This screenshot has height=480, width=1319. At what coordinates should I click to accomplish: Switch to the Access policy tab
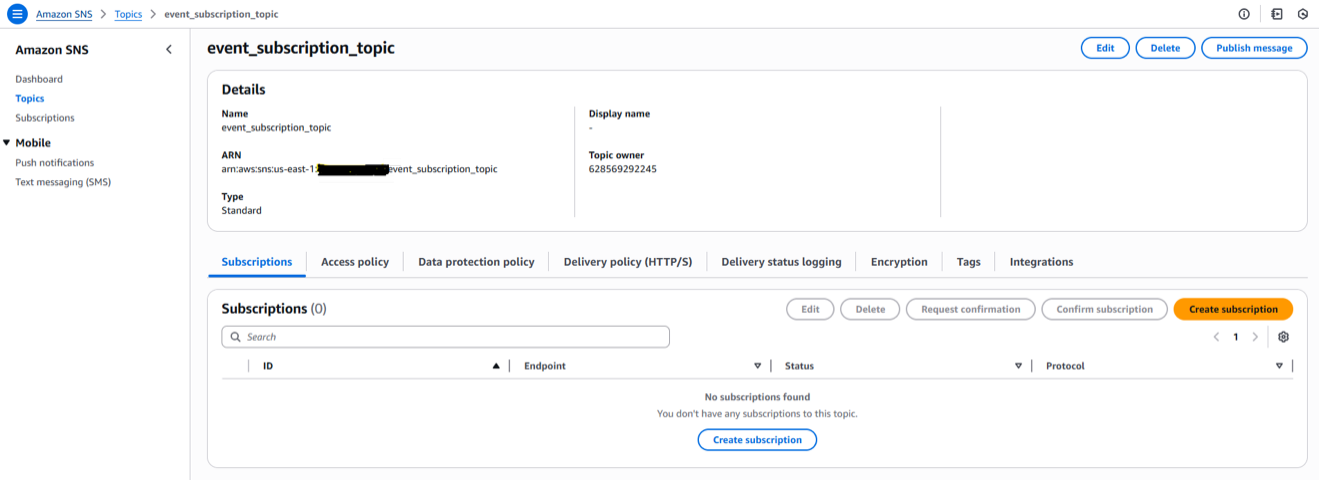[354, 262]
